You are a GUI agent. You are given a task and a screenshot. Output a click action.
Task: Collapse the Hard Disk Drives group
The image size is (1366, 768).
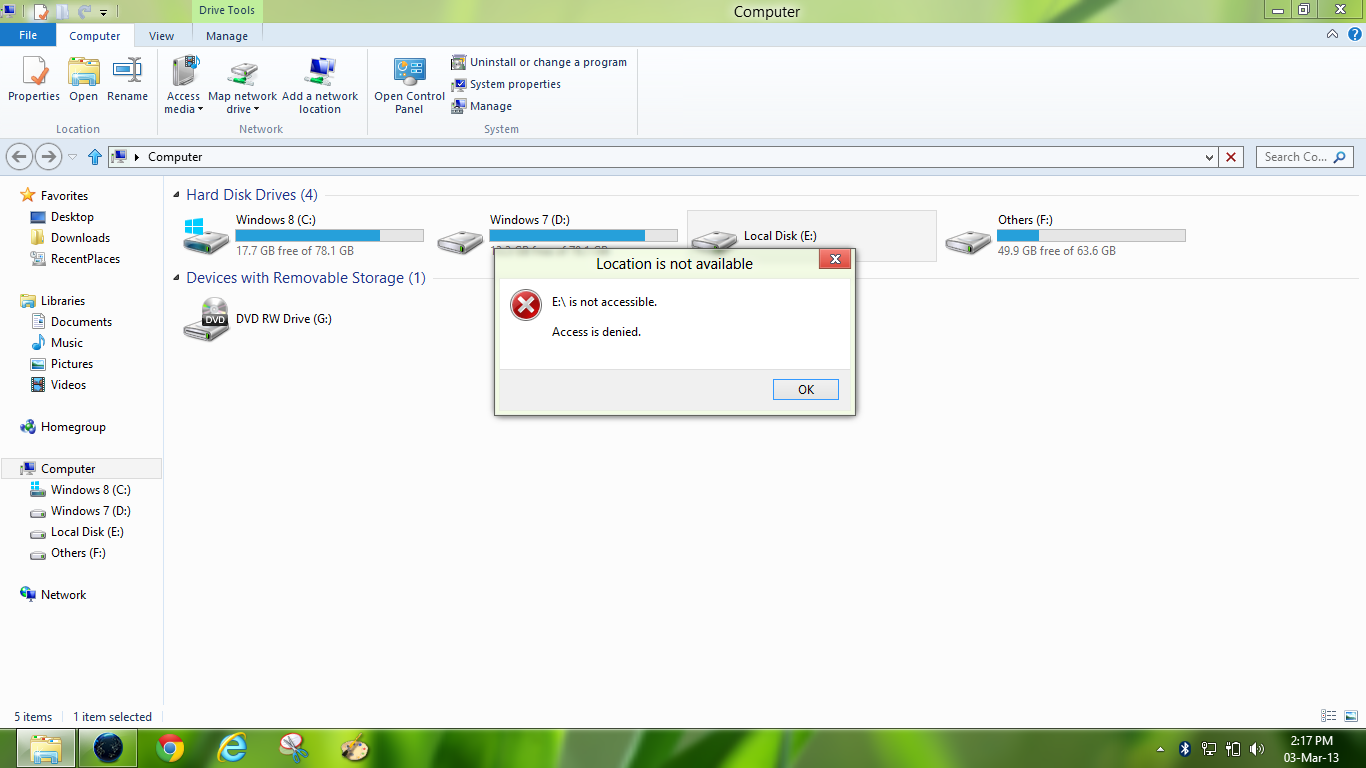[177, 196]
